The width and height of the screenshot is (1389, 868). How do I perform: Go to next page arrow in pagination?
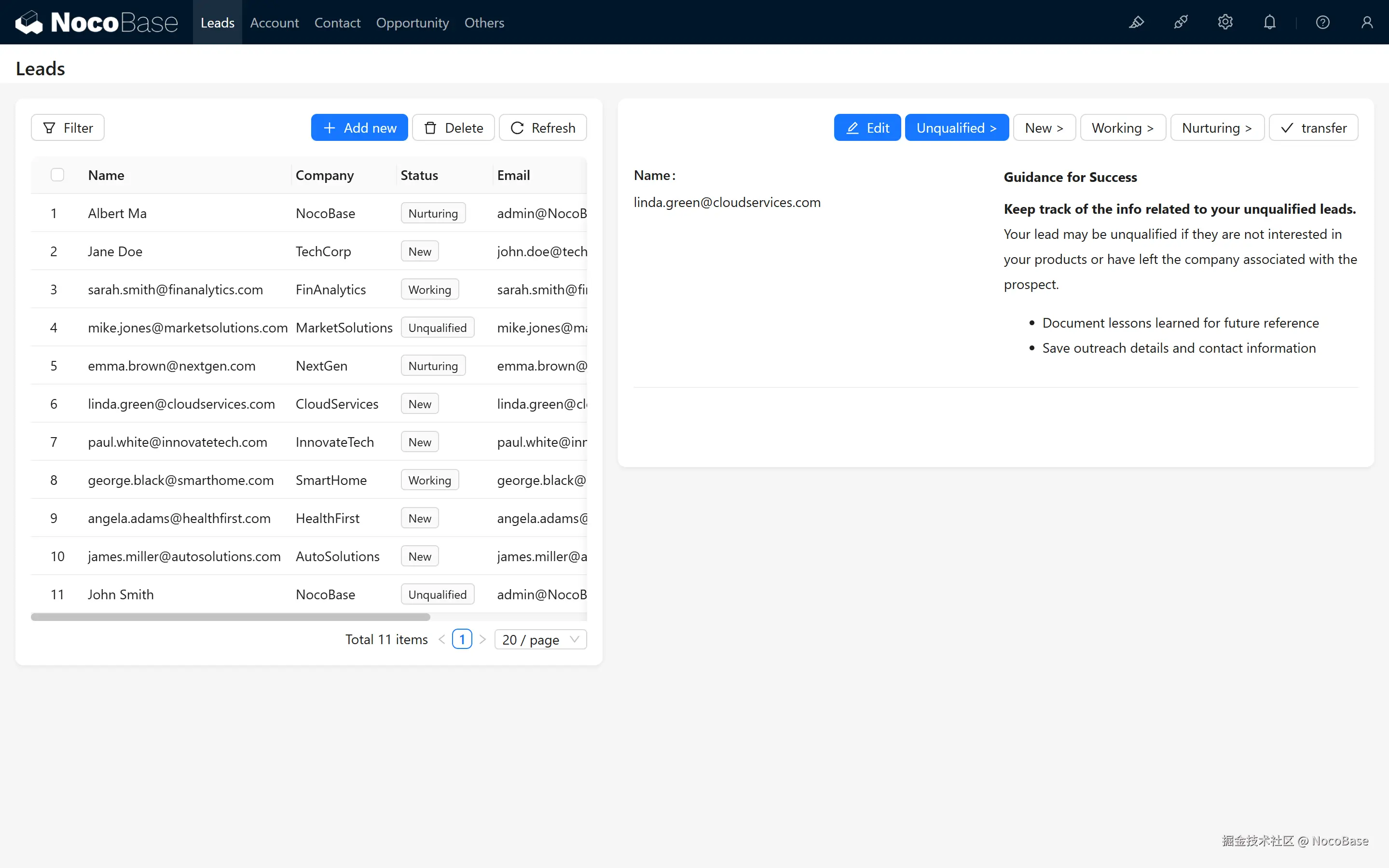tap(483, 639)
